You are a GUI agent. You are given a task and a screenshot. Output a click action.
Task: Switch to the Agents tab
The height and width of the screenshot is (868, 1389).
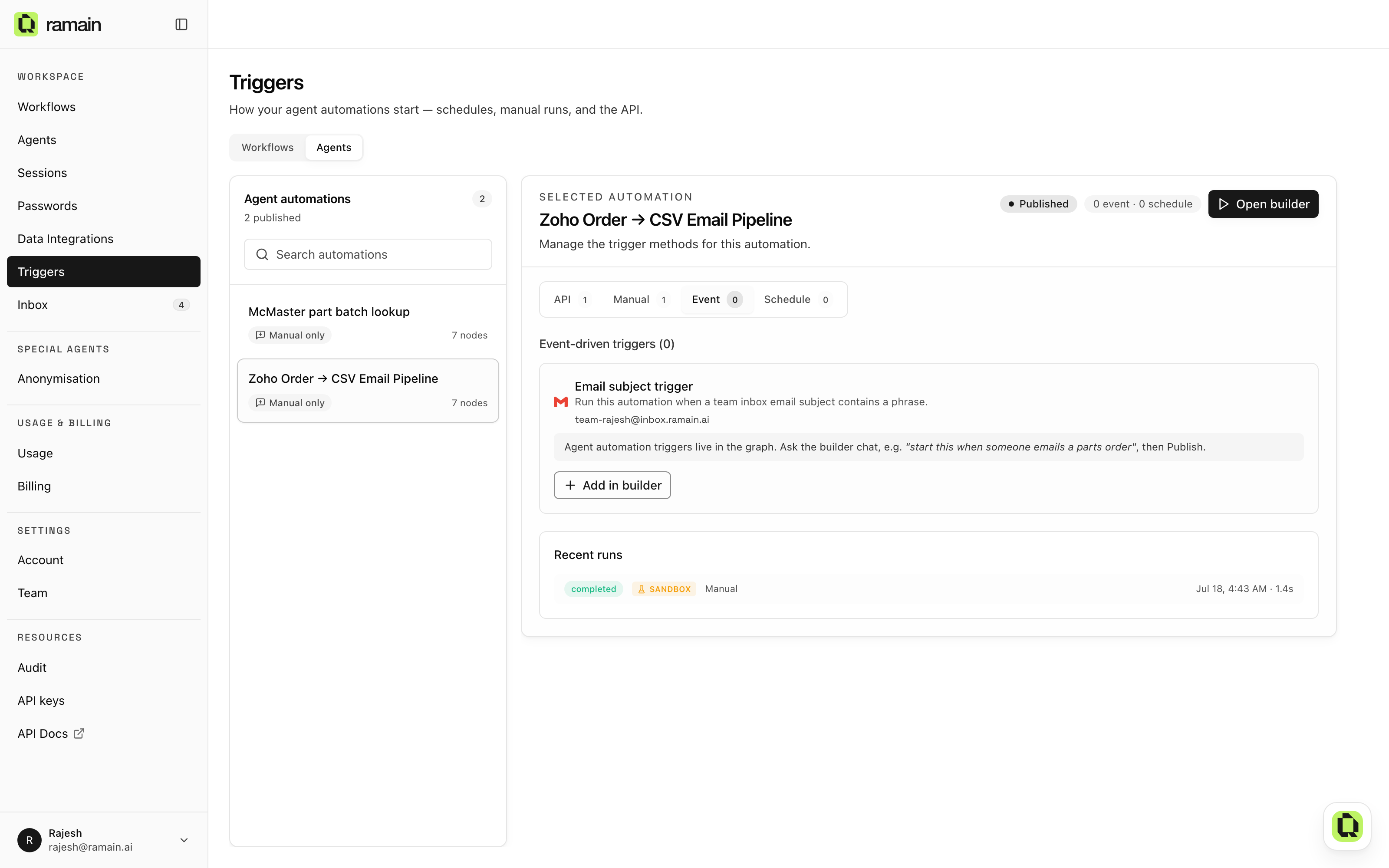[x=333, y=148]
